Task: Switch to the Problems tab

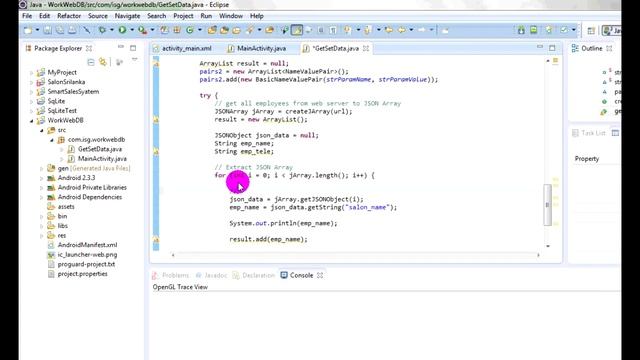Action: click(x=171, y=276)
